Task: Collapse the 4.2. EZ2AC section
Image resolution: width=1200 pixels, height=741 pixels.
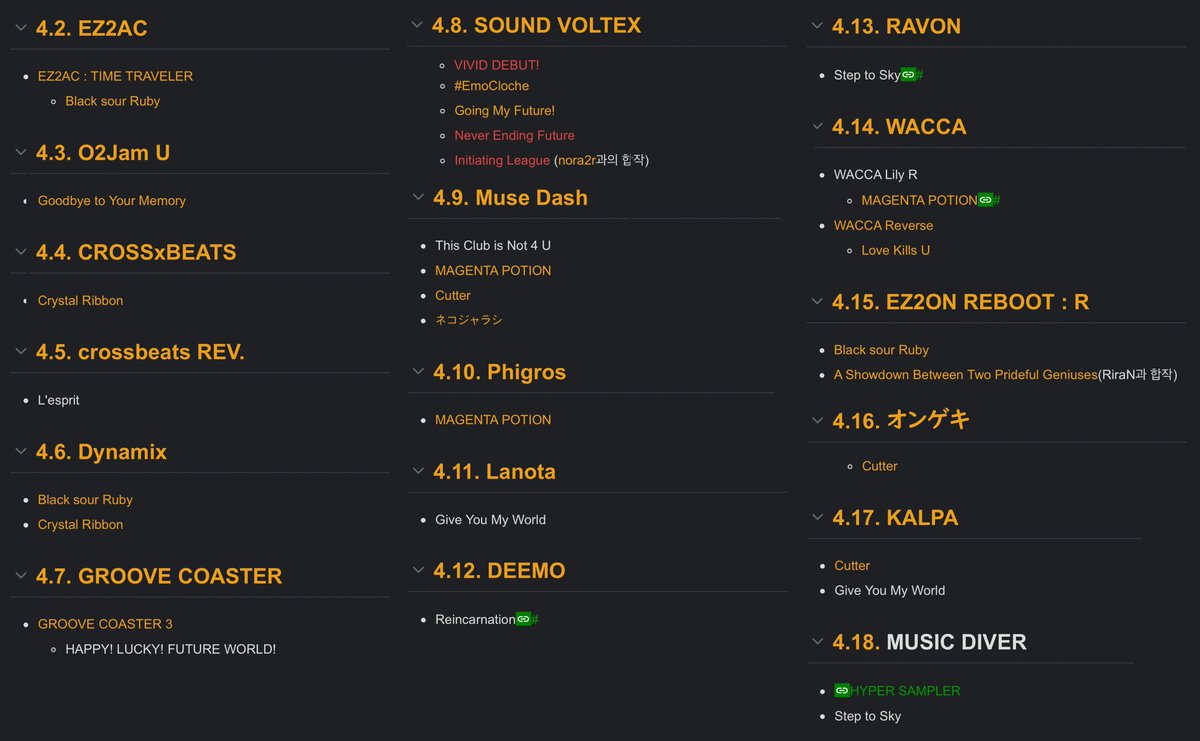Action: (20, 28)
